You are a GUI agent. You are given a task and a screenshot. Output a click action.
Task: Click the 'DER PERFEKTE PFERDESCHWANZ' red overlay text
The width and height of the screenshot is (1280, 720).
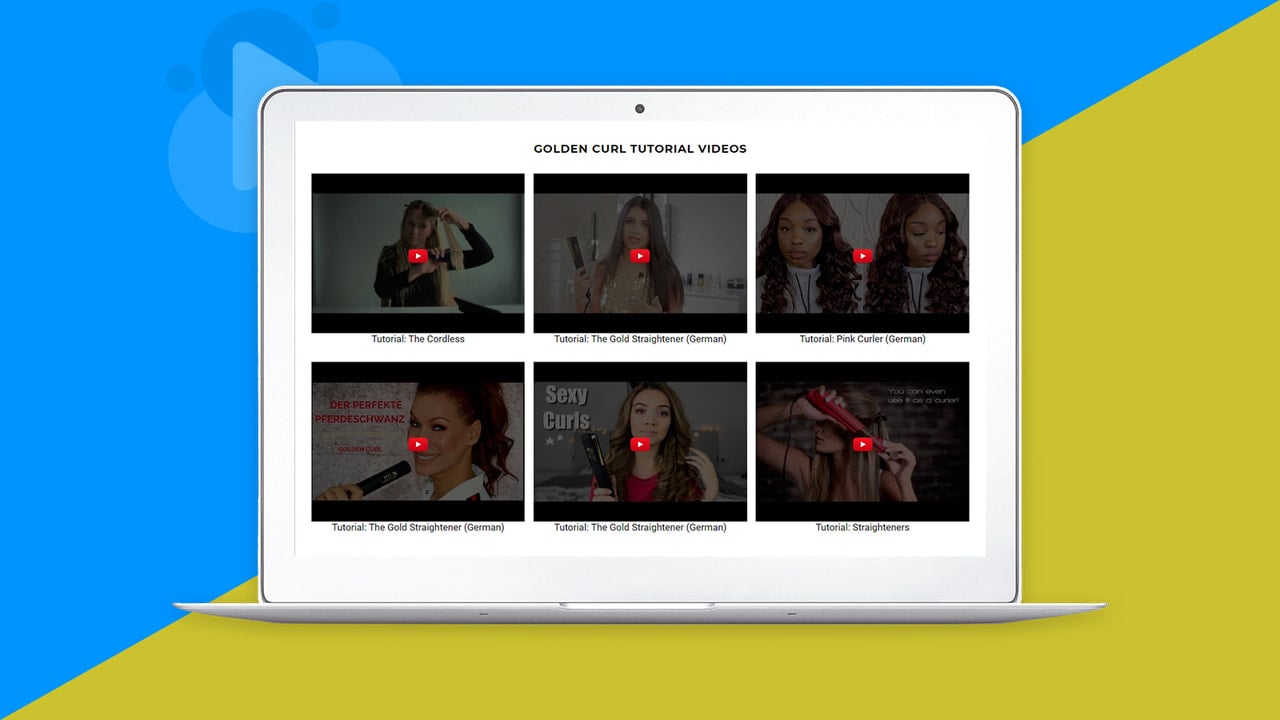pos(360,412)
